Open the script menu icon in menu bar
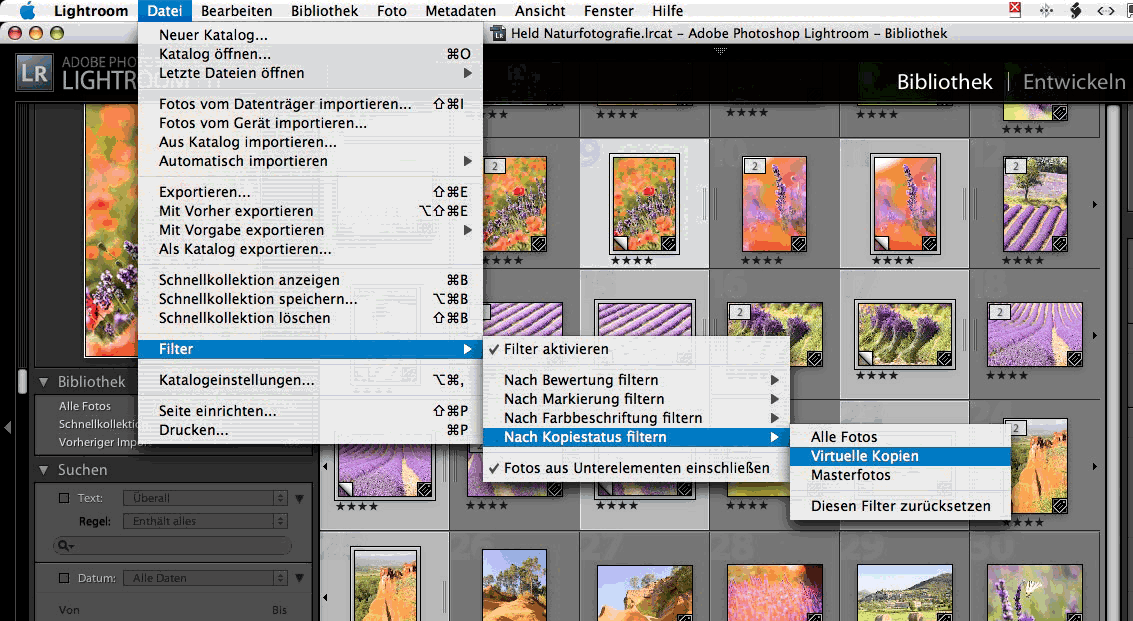The height and width of the screenshot is (621, 1133). [x=1075, y=10]
